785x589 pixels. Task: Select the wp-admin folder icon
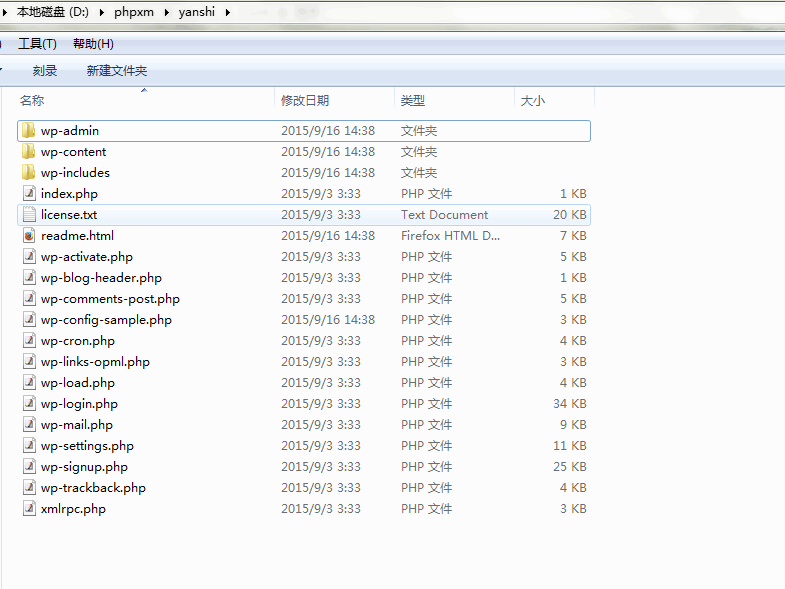point(29,131)
